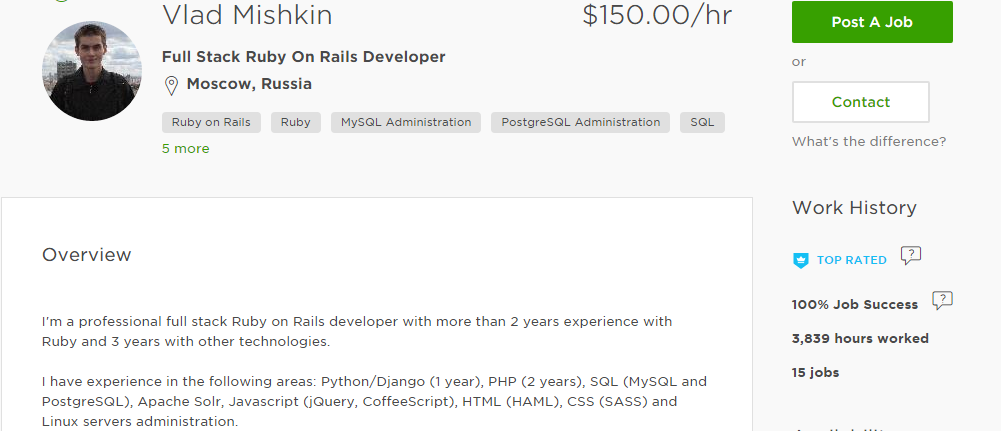Click the Top Rated crown badge icon

tap(801, 261)
